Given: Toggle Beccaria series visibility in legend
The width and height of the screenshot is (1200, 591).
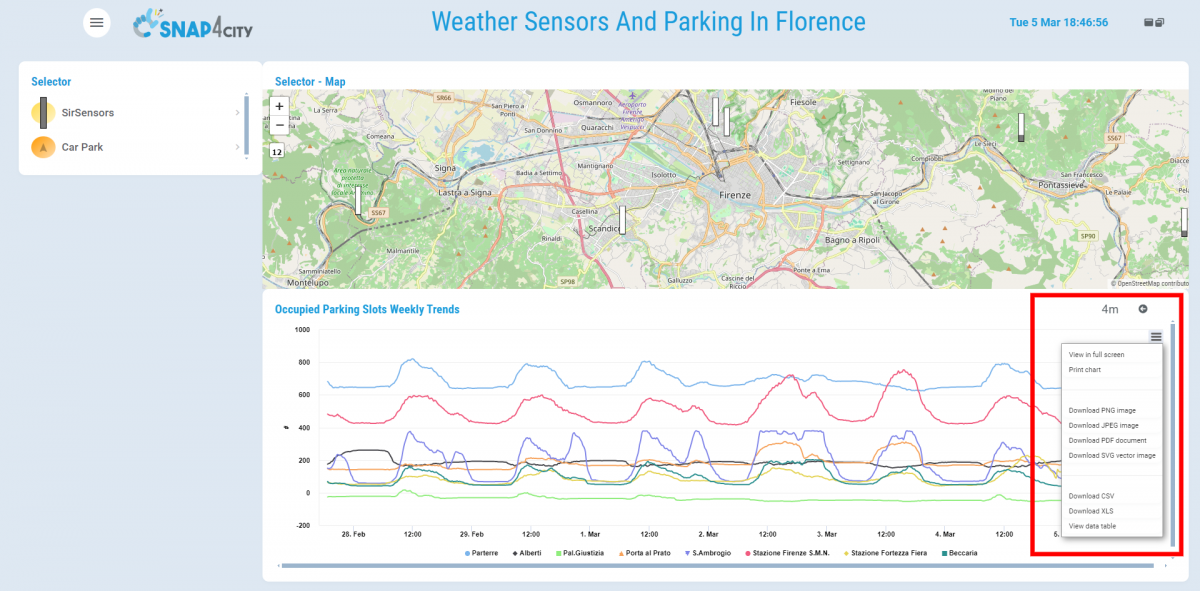Looking at the screenshot, I should (x=953, y=553).
